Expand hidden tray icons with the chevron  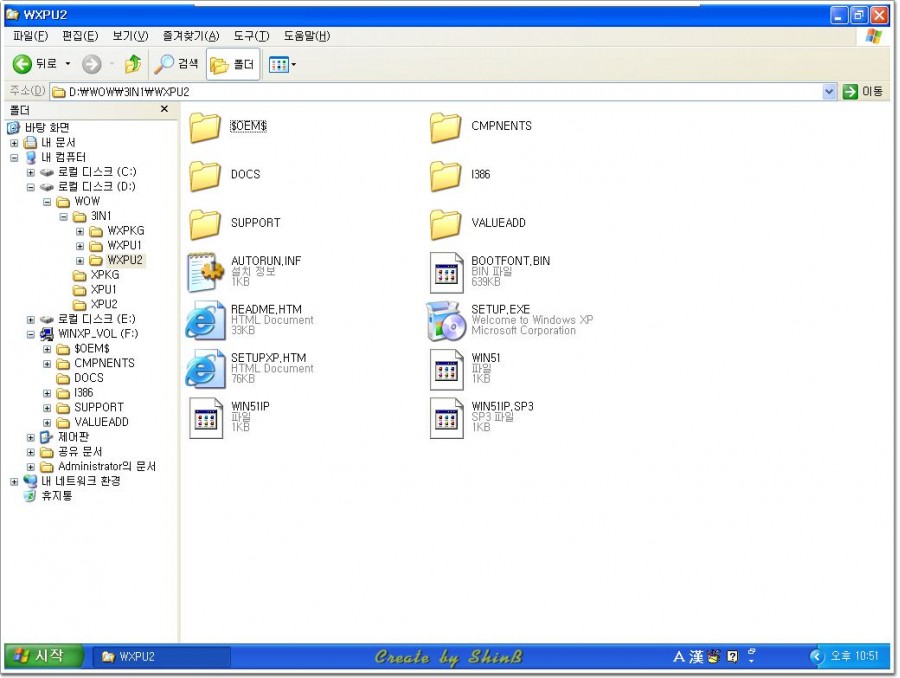(x=816, y=656)
